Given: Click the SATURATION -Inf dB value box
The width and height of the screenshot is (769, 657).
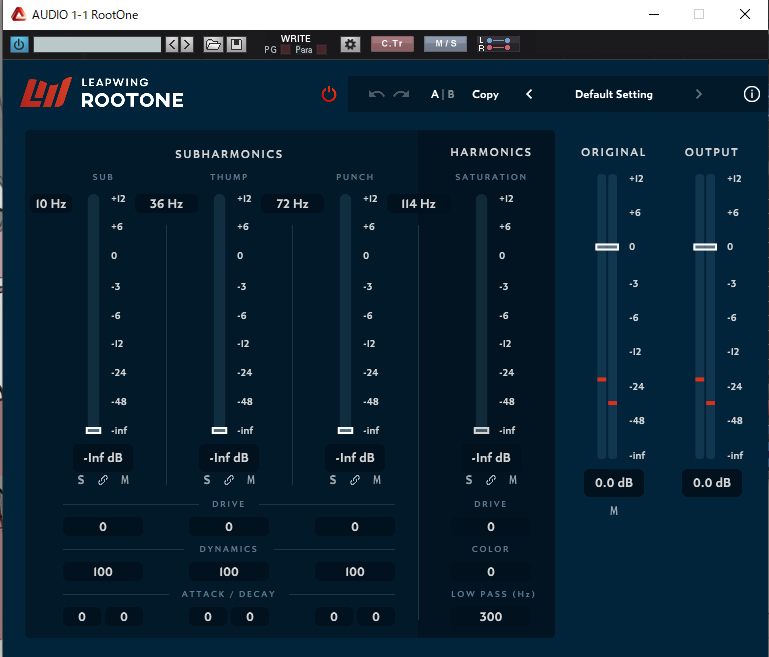Looking at the screenshot, I should click(491, 457).
